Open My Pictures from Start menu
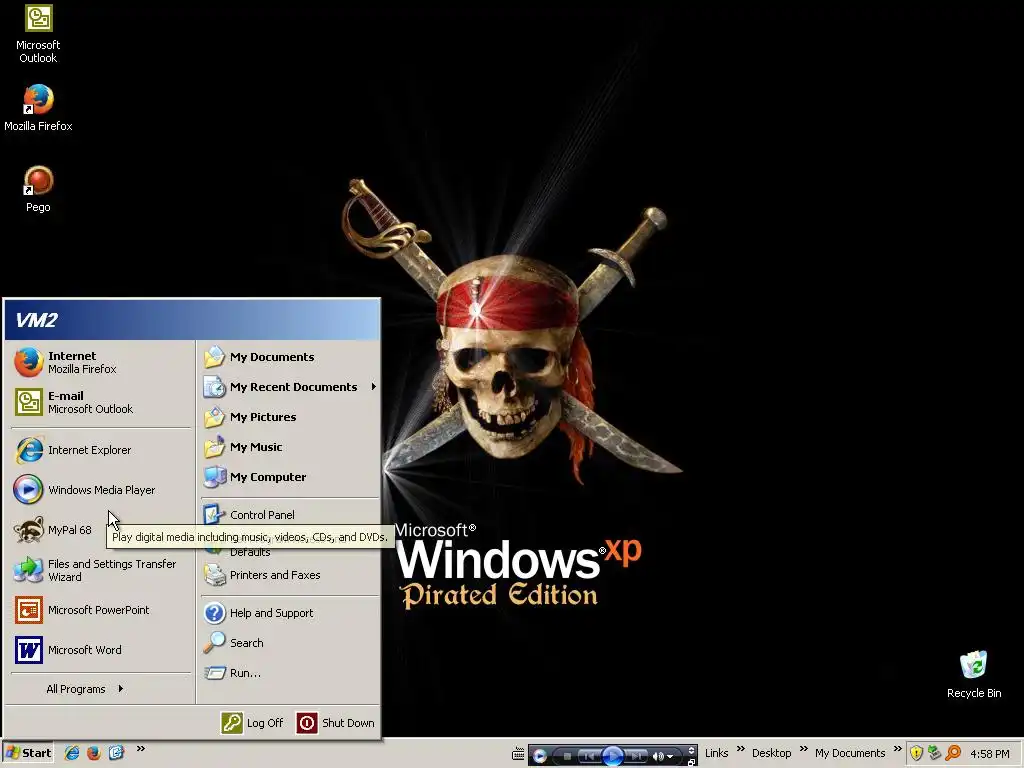The height and width of the screenshot is (768, 1024). coord(289,417)
